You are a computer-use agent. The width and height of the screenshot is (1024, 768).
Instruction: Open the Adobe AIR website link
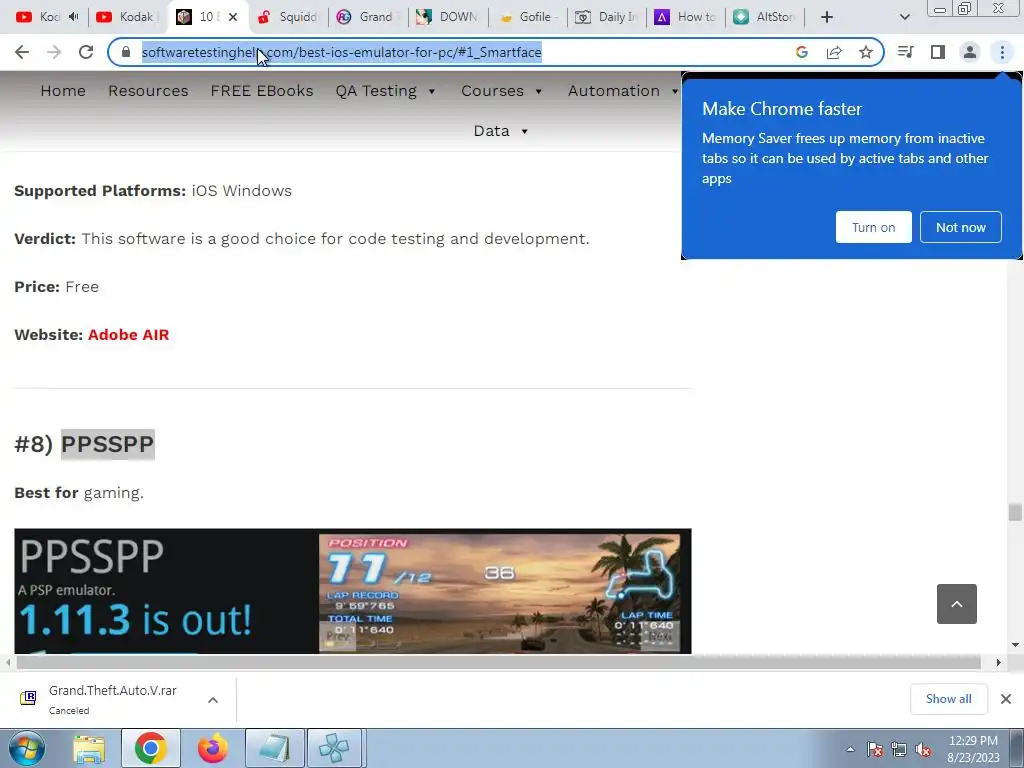[129, 334]
